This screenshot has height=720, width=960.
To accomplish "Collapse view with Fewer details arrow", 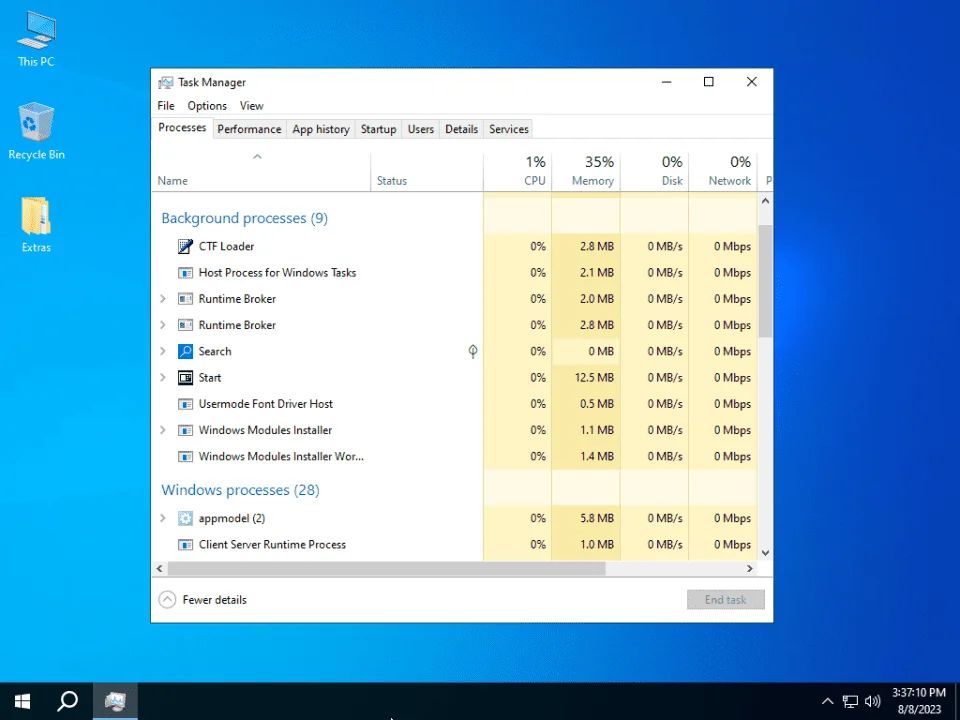I will 167,600.
